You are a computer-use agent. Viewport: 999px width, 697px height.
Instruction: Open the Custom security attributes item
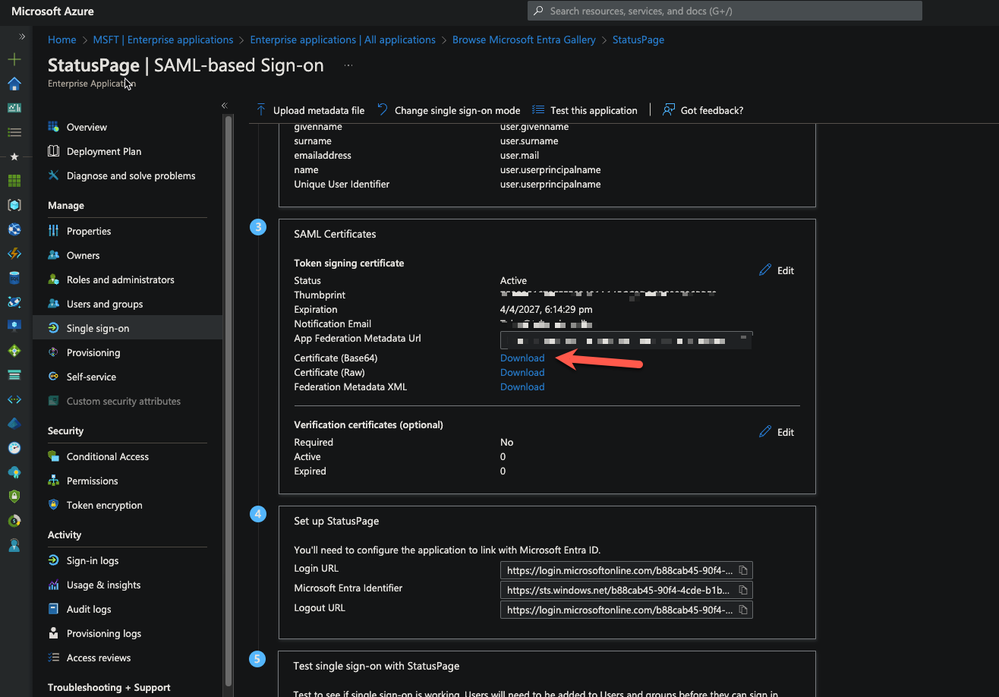point(123,401)
